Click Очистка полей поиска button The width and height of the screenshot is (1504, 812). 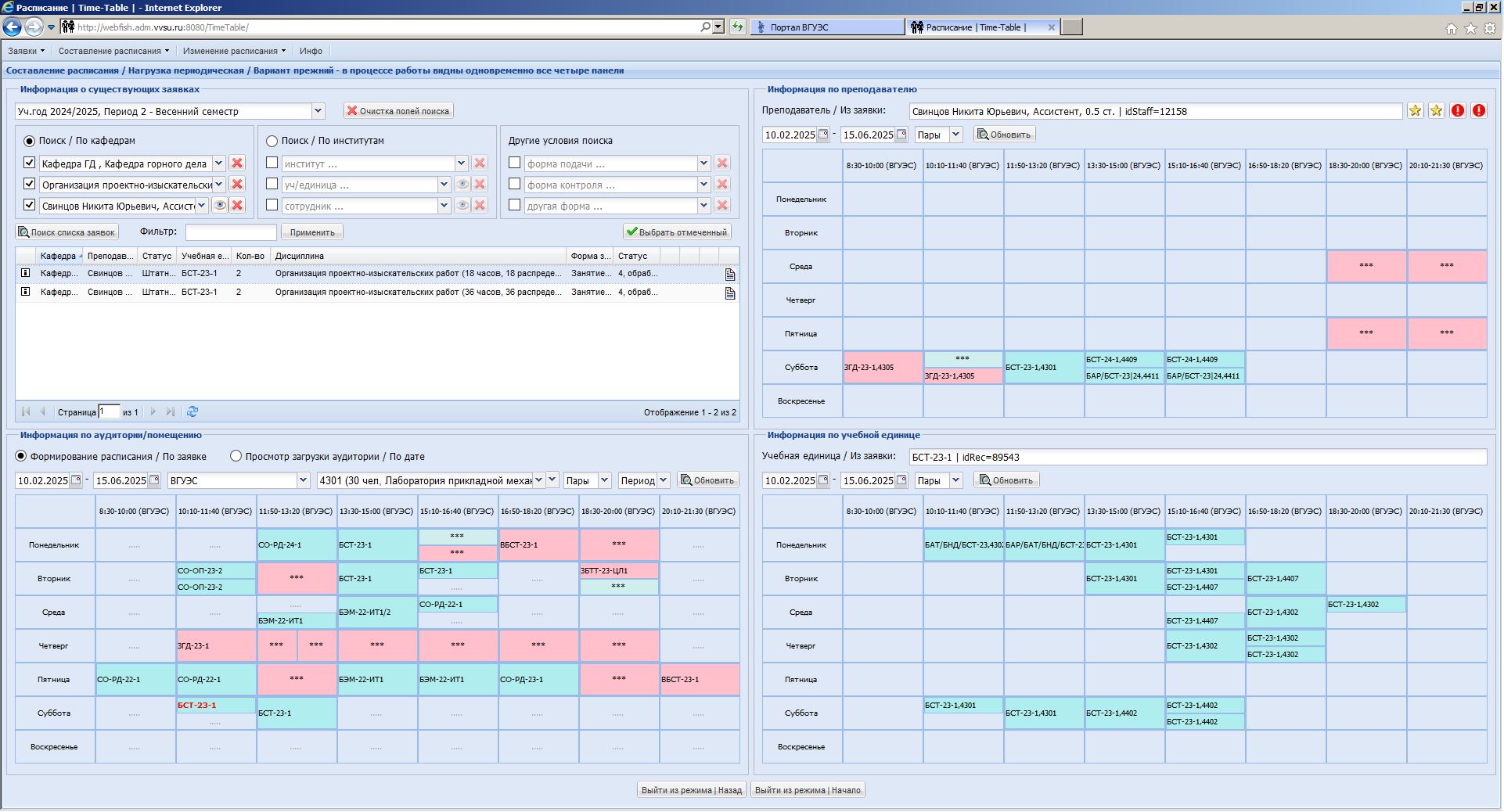[x=398, y=111]
